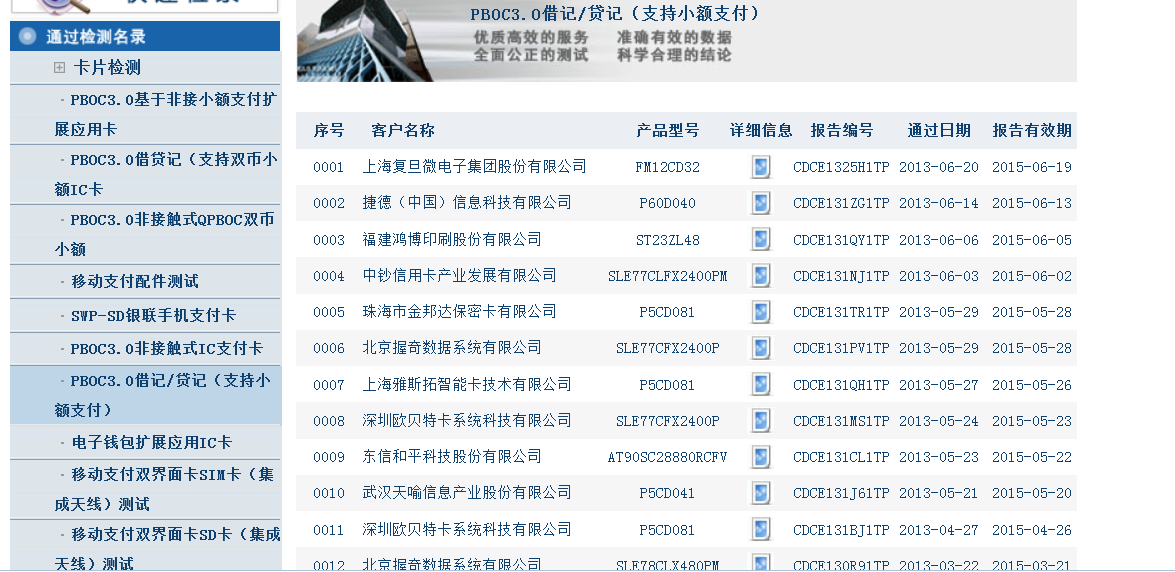Open detail icon for 珠海市金邦达保密卡有限公司
The height and width of the screenshot is (572, 1175).
click(761, 312)
